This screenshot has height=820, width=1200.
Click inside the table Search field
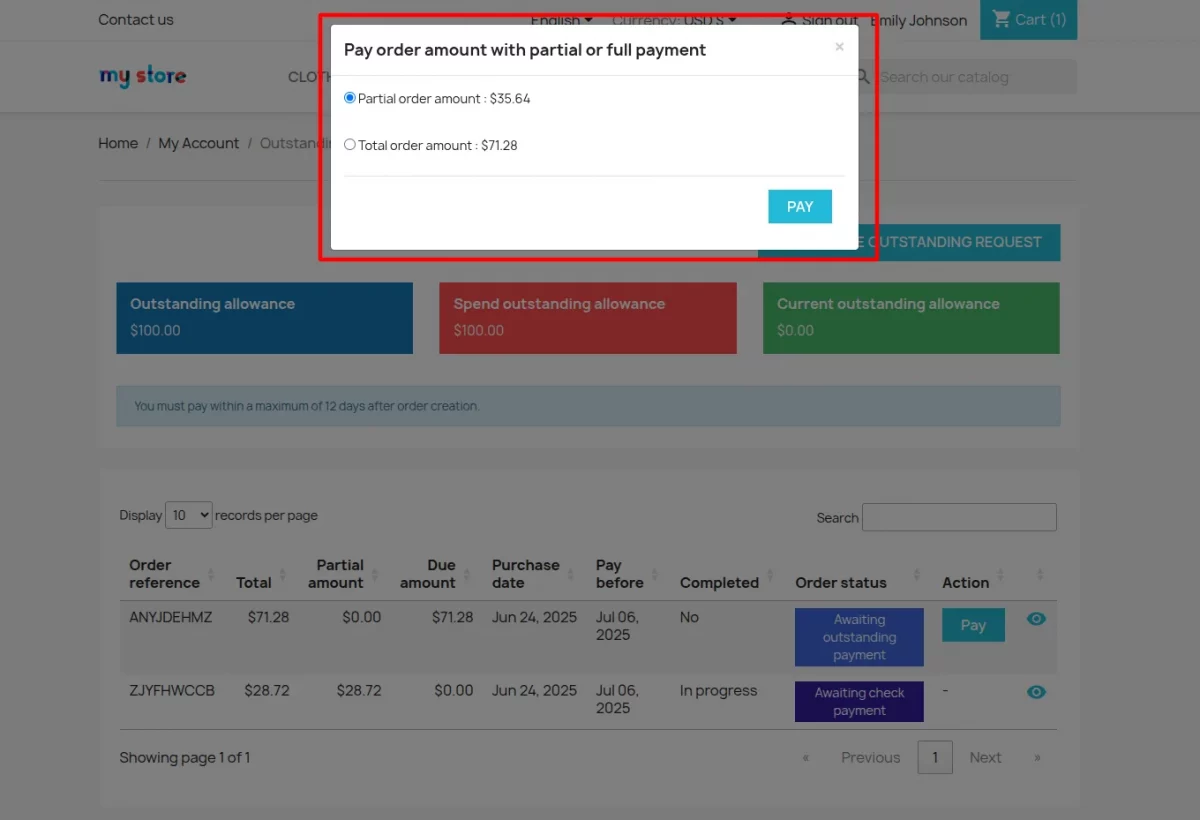[958, 517]
